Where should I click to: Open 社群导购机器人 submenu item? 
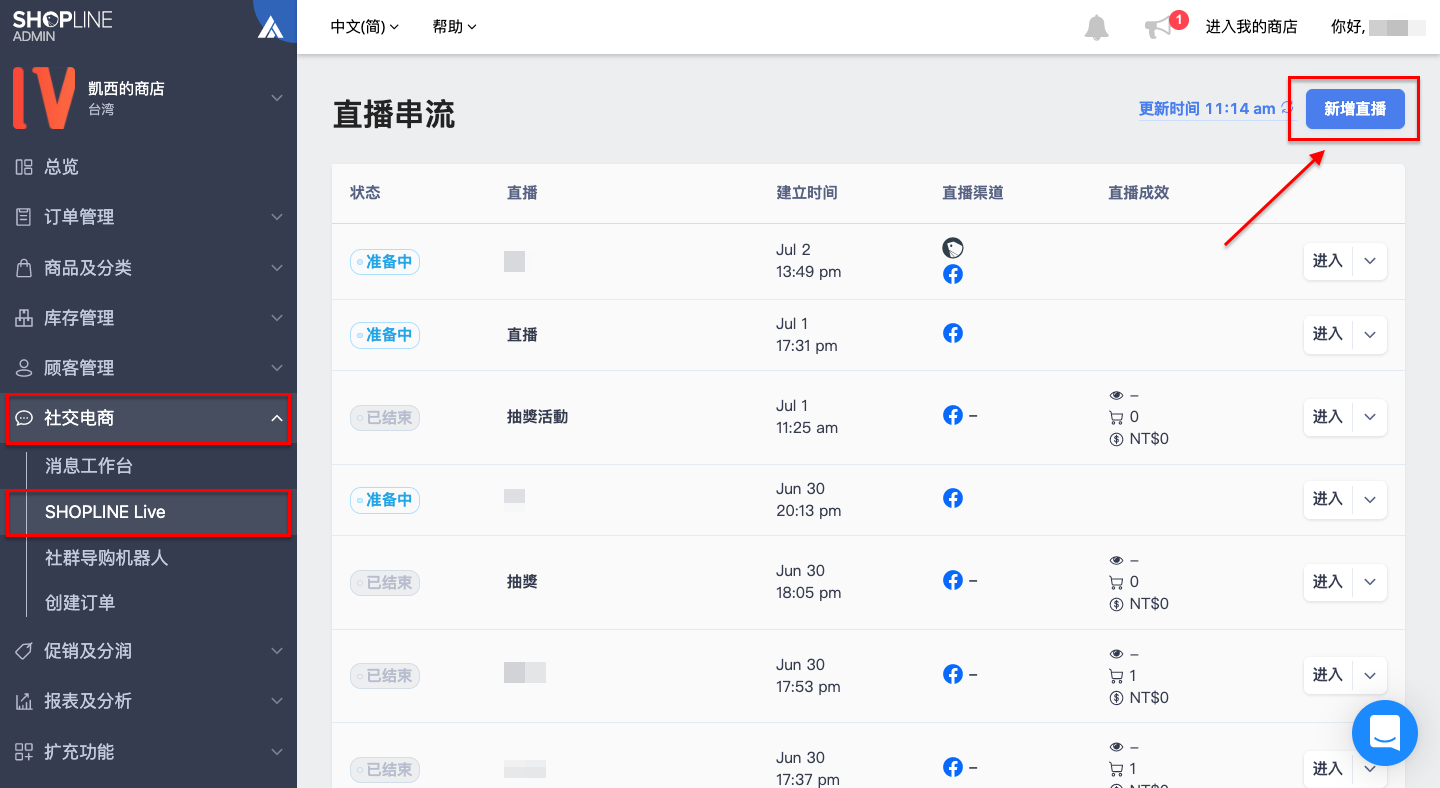[x=107, y=558]
